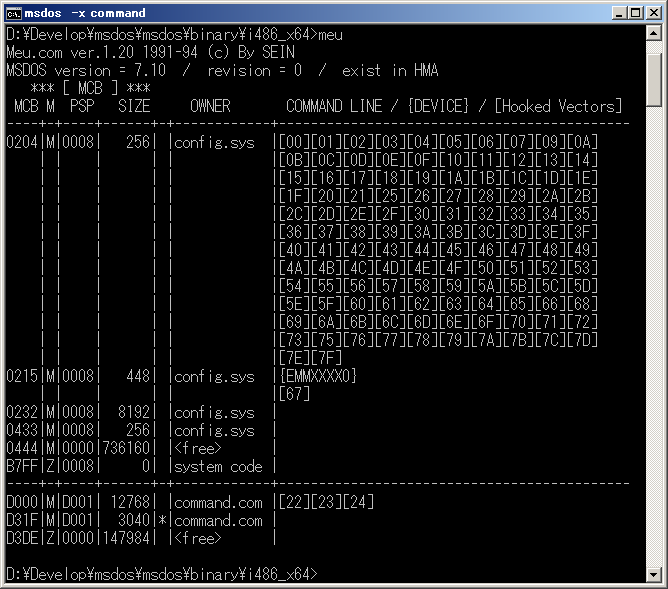Image resolution: width=668 pixels, height=589 pixels.
Task: Click 'config.sys' in row 0215
Action: [214, 376]
